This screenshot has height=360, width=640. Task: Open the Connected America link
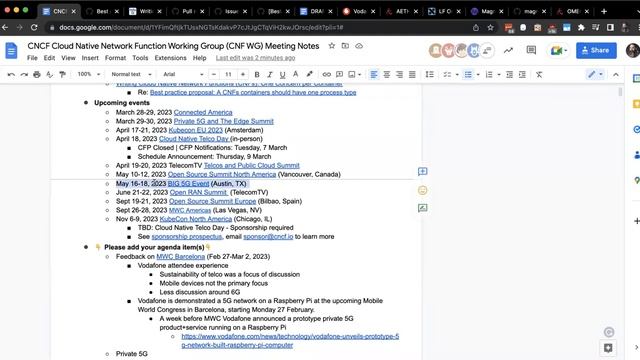[x=203, y=112]
